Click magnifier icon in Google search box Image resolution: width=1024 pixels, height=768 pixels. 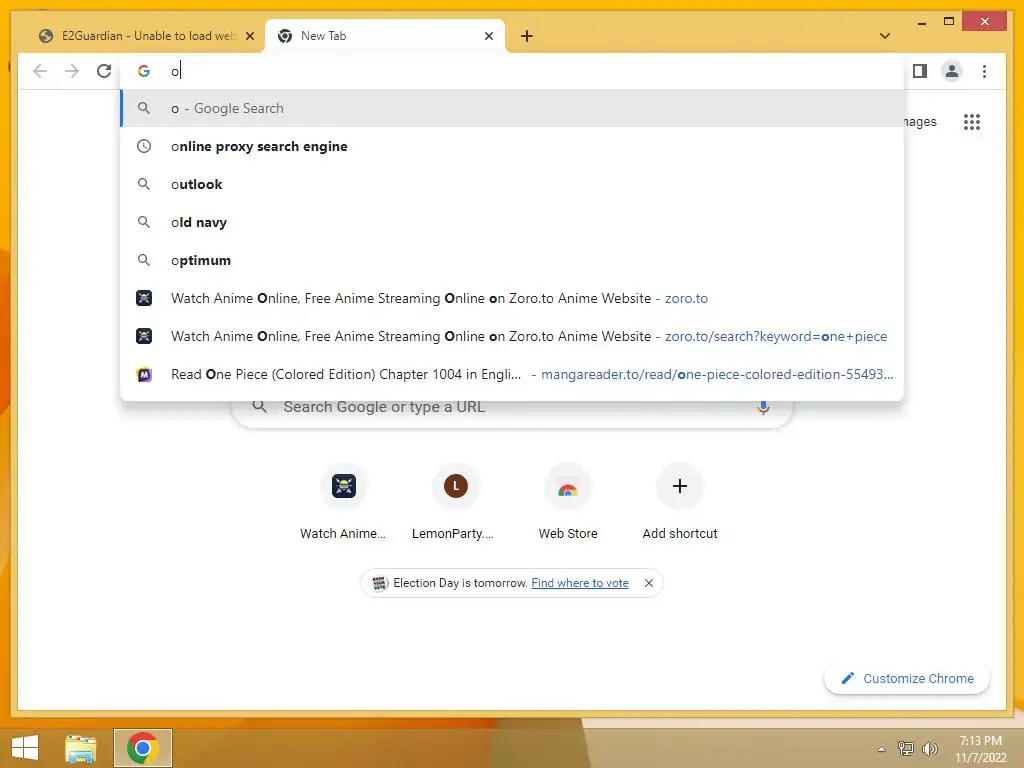click(259, 407)
